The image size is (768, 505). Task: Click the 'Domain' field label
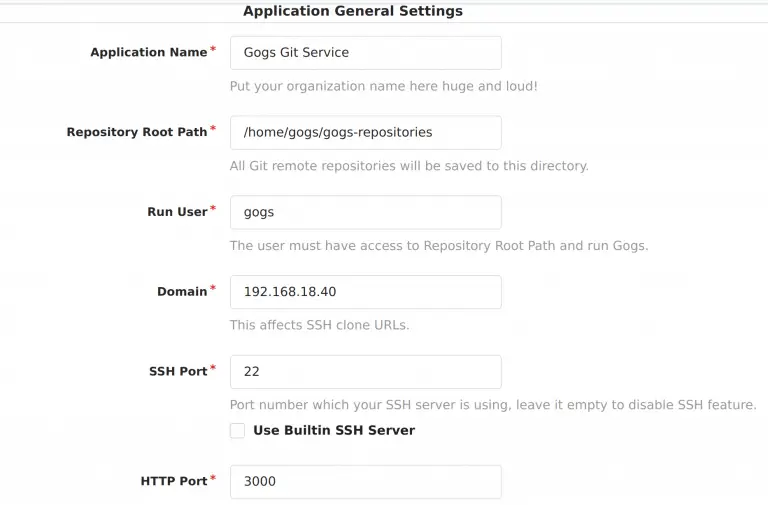pyautogui.click(x=182, y=292)
